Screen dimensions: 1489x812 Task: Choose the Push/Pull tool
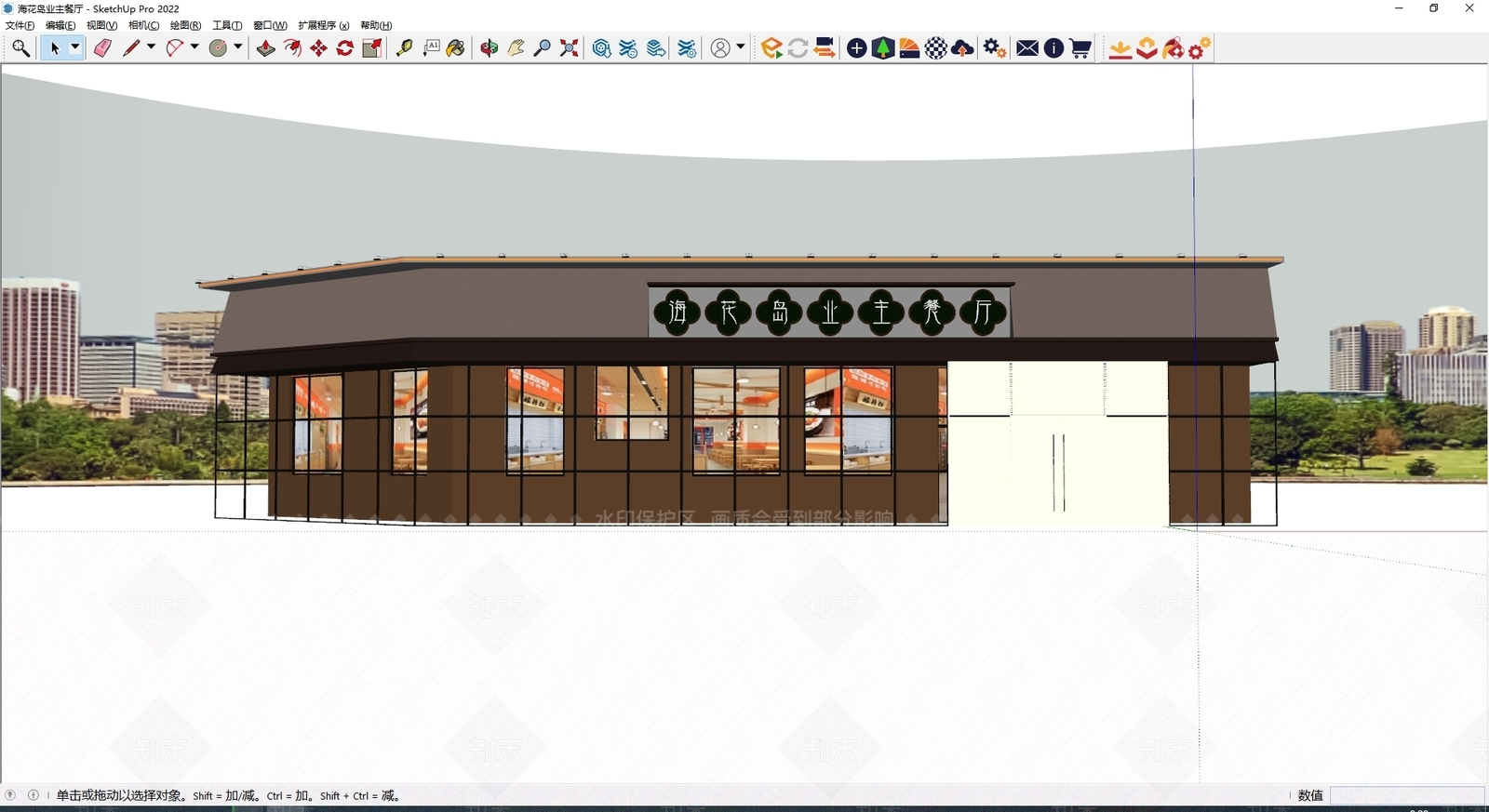pyautogui.click(x=266, y=48)
